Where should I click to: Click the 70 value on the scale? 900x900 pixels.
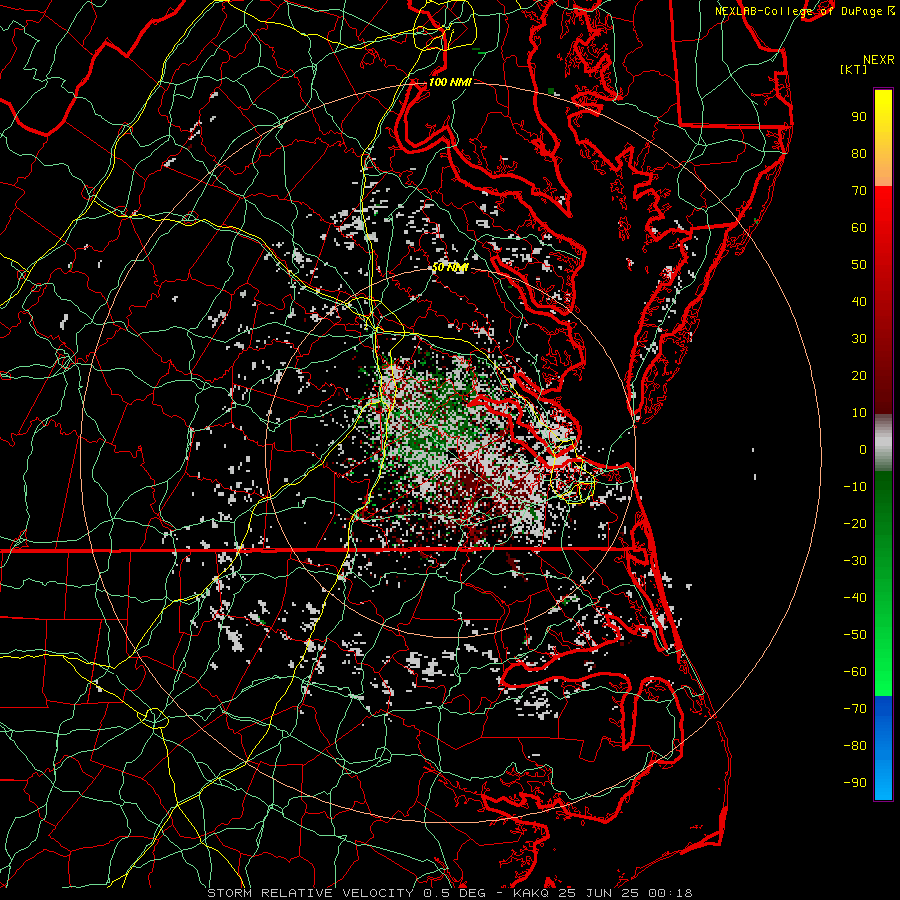coord(859,191)
